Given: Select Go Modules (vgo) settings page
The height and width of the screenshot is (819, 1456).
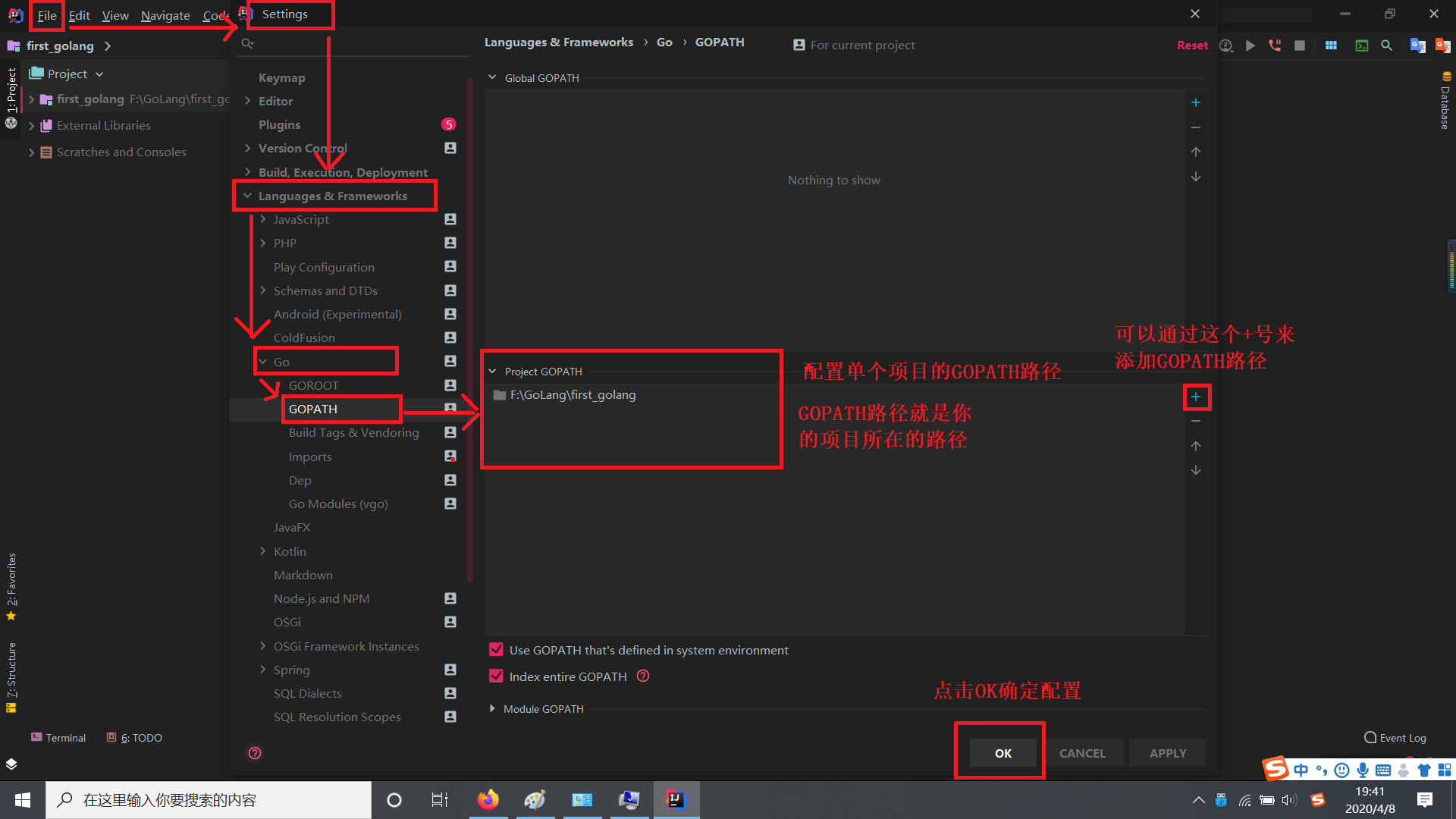Looking at the screenshot, I should (x=338, y=504).
